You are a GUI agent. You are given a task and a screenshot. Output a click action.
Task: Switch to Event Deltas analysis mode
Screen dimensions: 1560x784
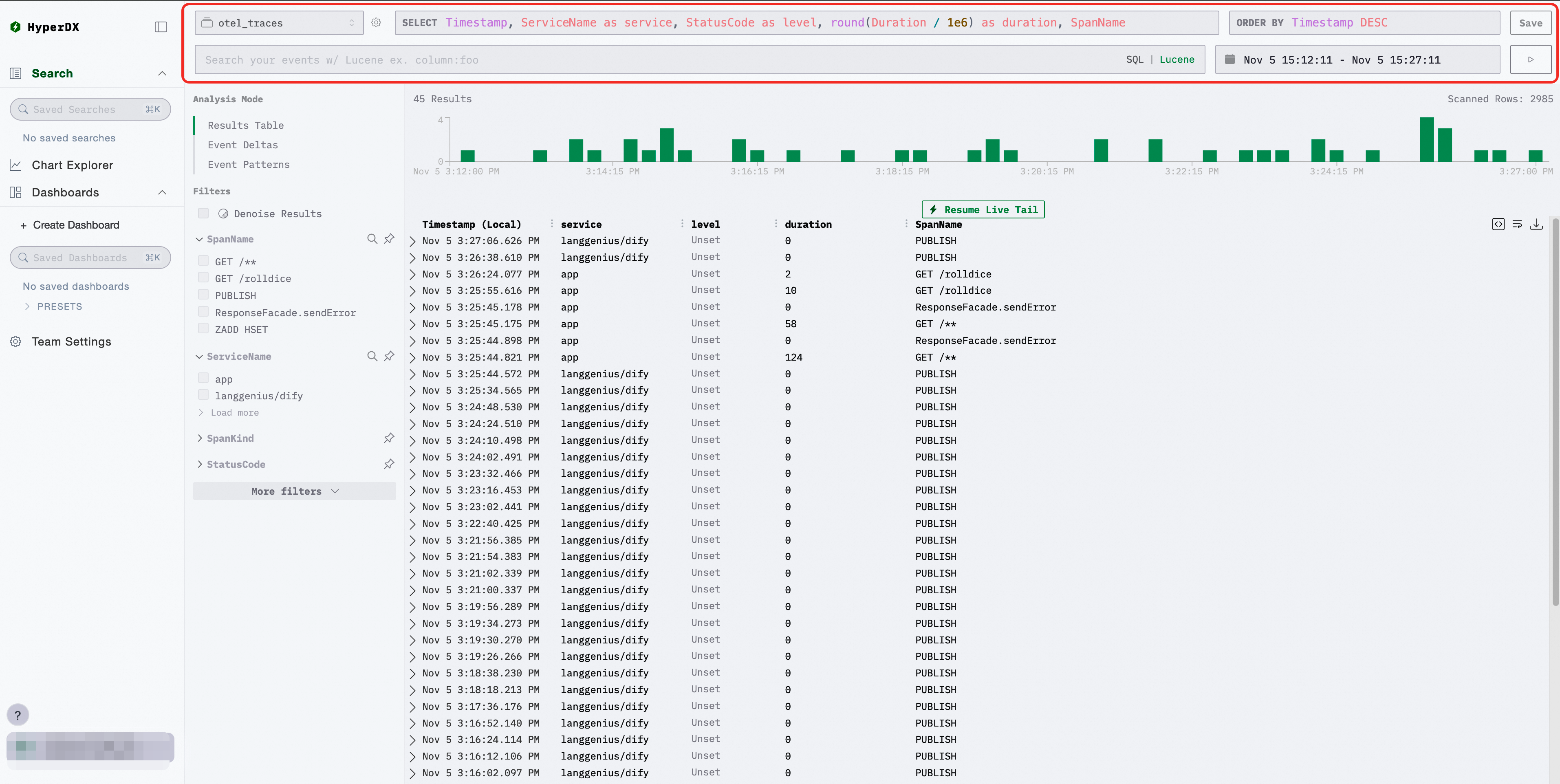[242, 145]
